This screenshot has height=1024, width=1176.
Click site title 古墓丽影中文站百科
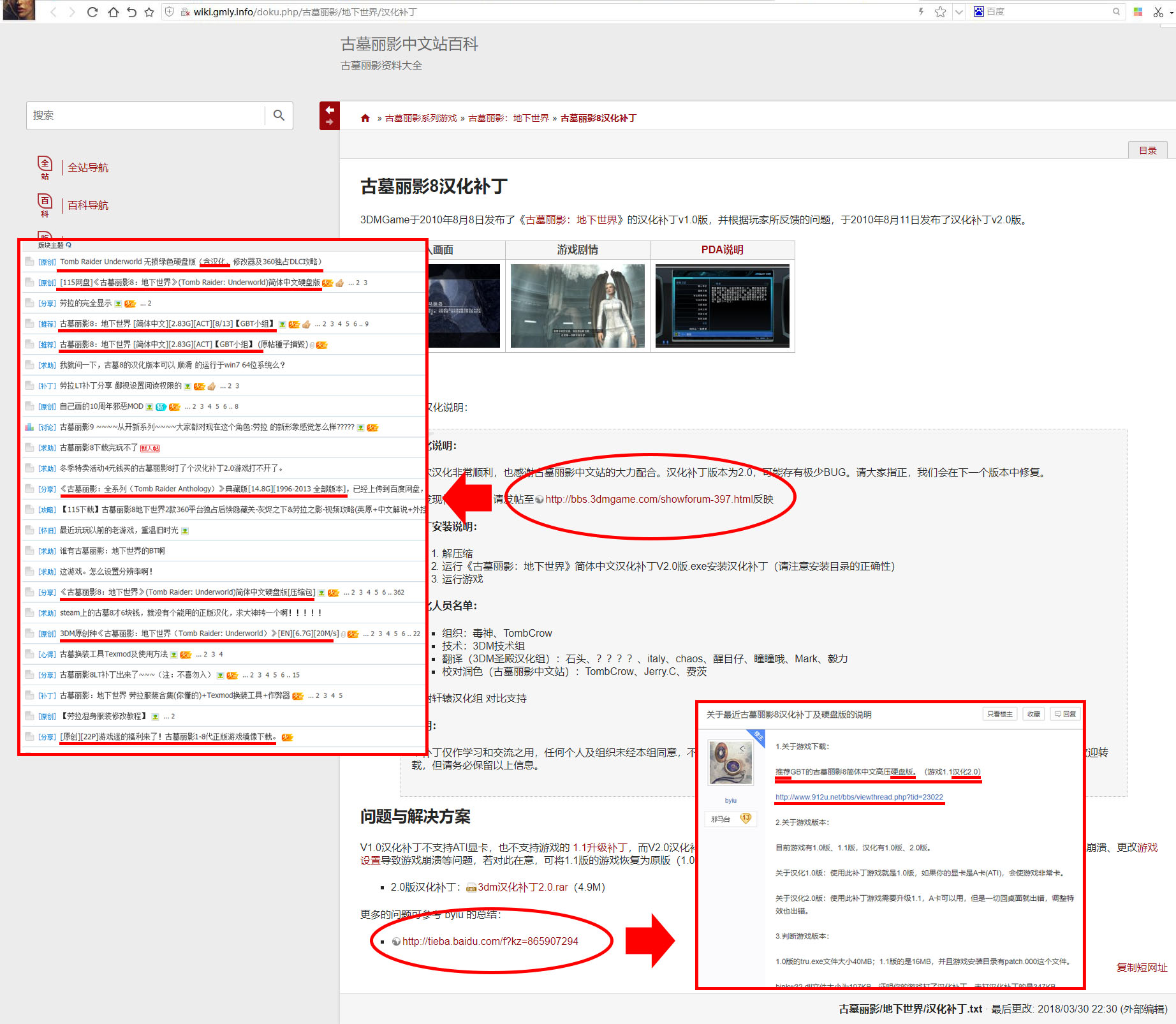409,44
